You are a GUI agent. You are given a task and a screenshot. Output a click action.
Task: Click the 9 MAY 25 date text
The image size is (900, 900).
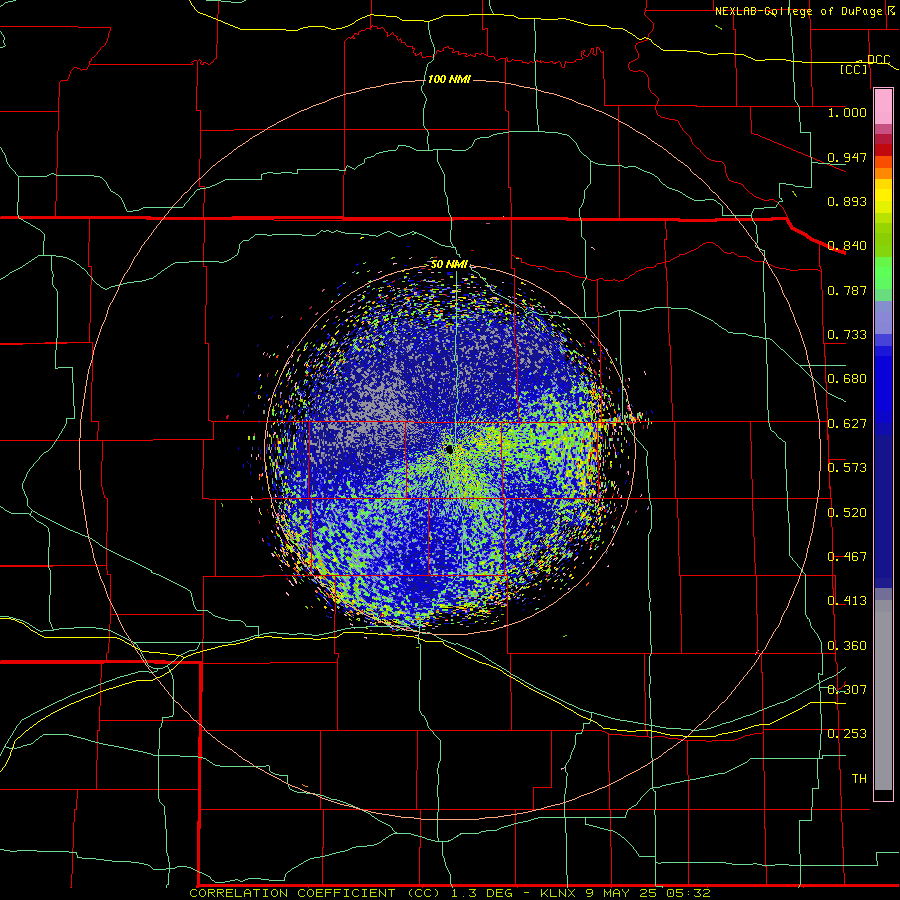622,893
